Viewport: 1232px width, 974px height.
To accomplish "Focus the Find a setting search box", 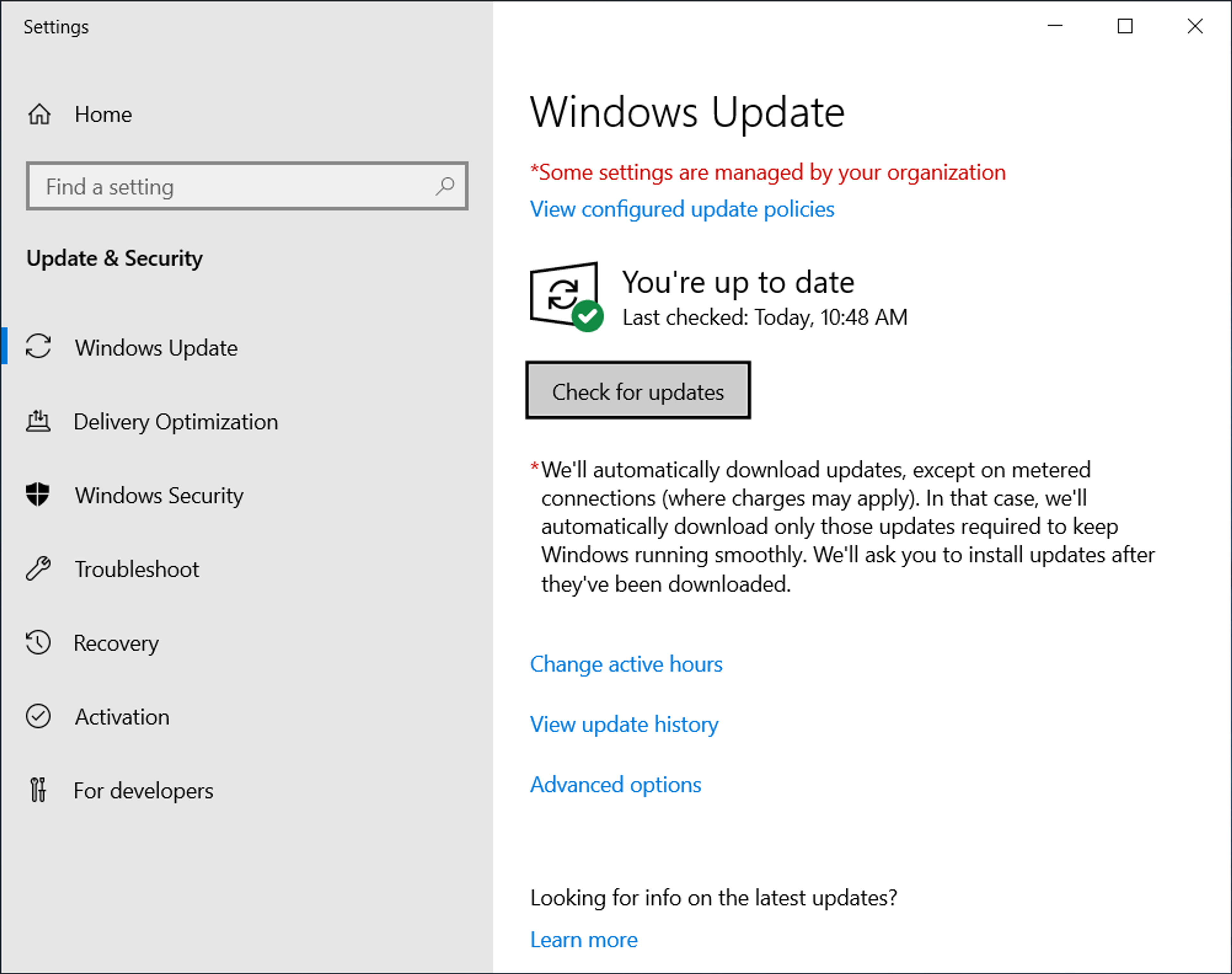I will [247, 186].
